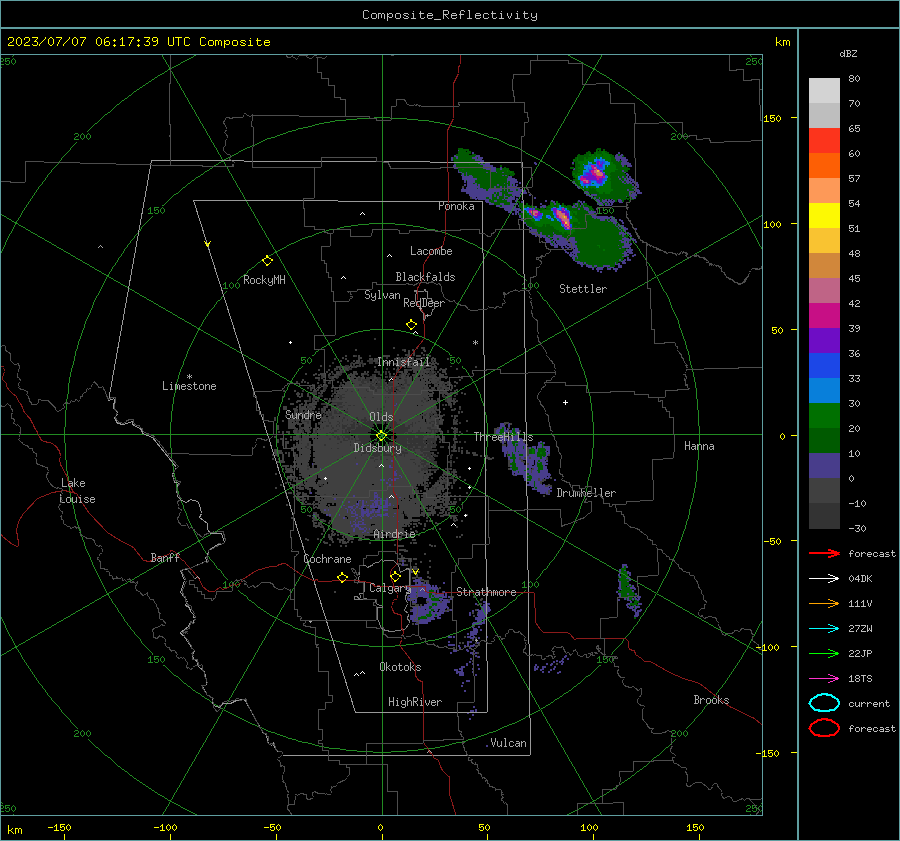The height and width of the screenshot is (841, 900).
Task: Click the 42 dBZ magenta color swatch
Action: [824, 315]
